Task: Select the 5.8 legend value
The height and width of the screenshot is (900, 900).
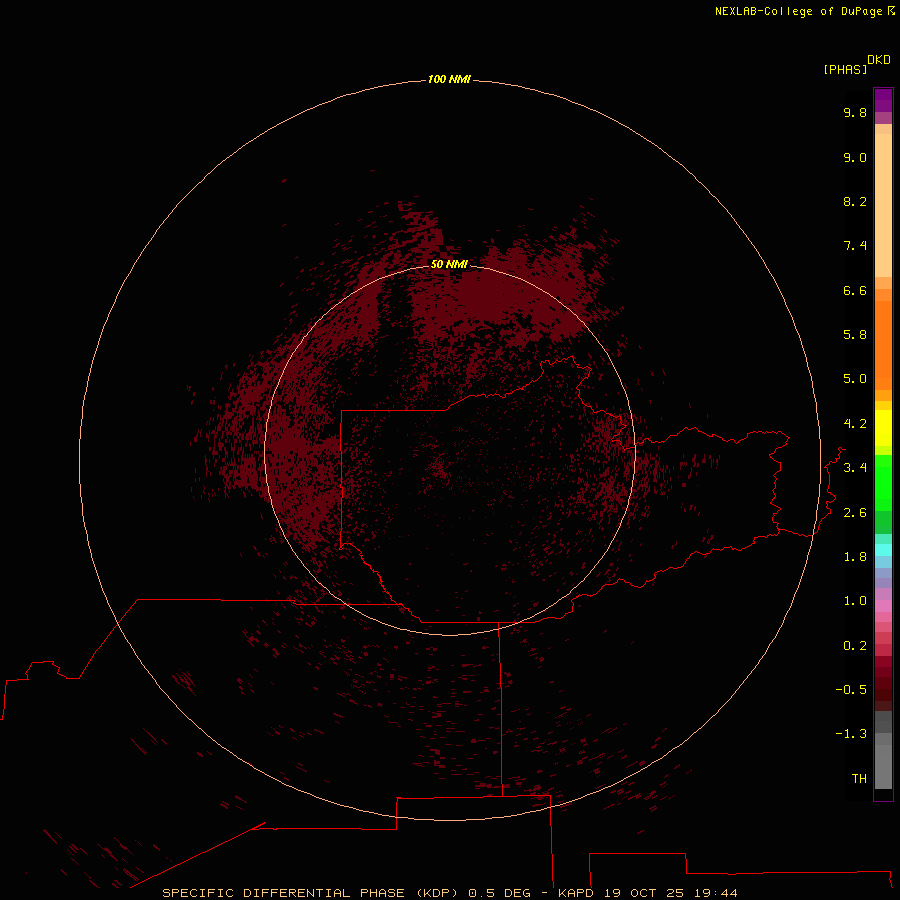Action: click(x=855, y=335)
